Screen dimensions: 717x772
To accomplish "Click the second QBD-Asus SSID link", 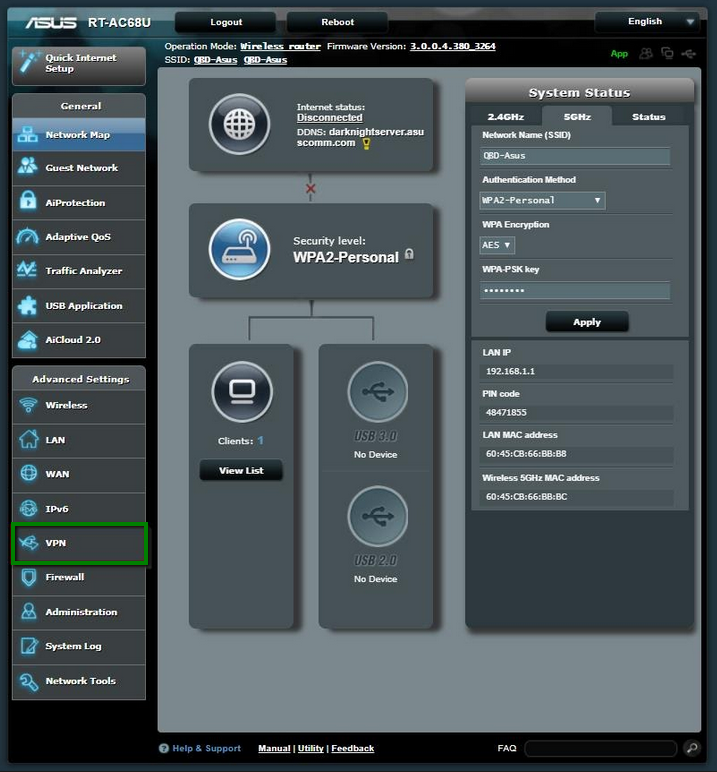I will point(265,60).
